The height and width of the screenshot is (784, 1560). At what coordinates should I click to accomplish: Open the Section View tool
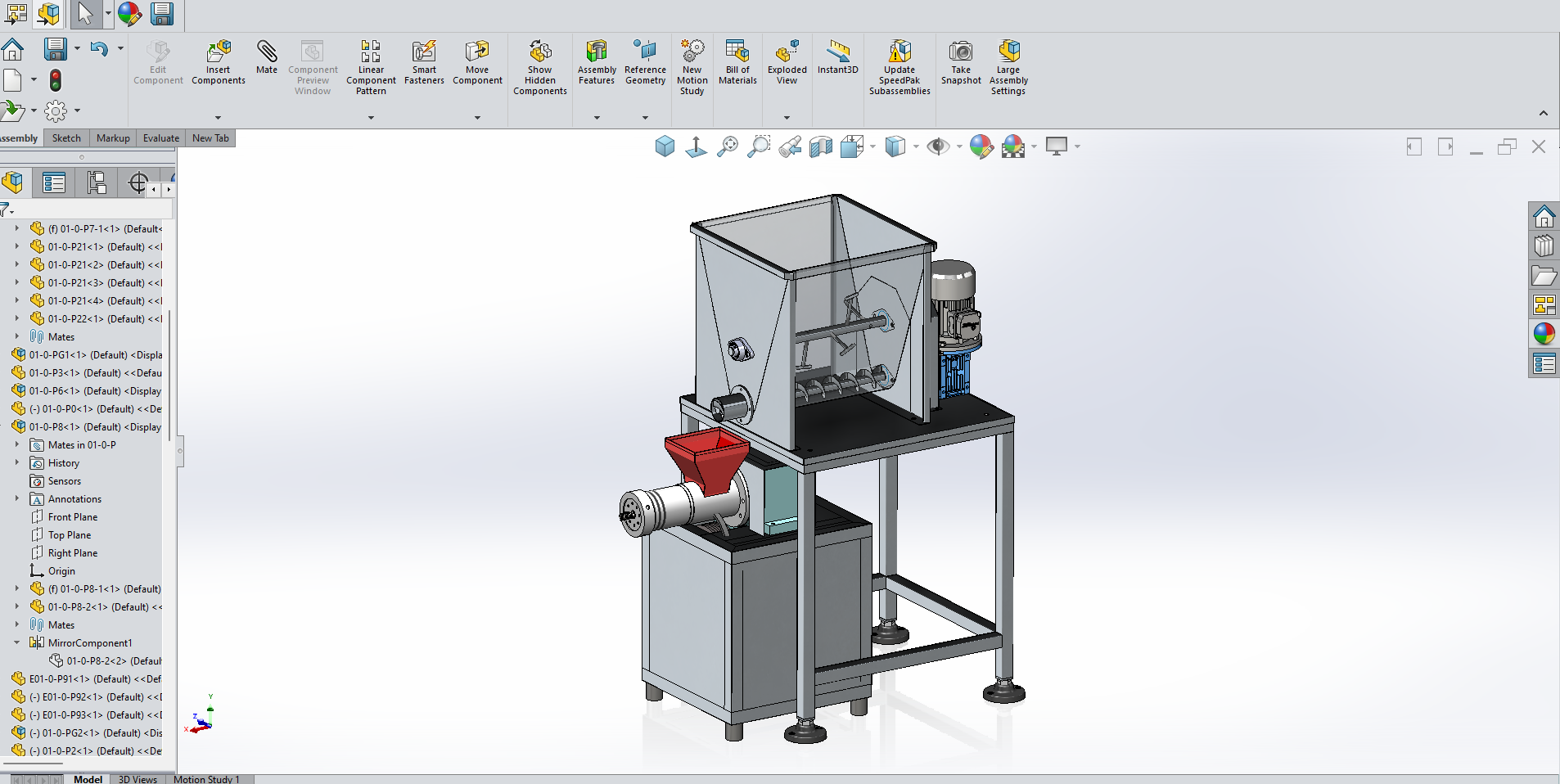820,146
